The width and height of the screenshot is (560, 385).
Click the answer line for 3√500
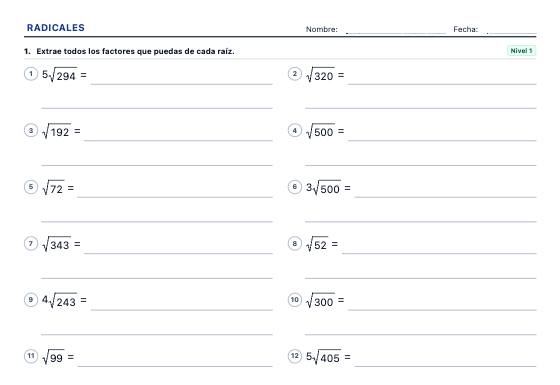[x=445, y=197]
